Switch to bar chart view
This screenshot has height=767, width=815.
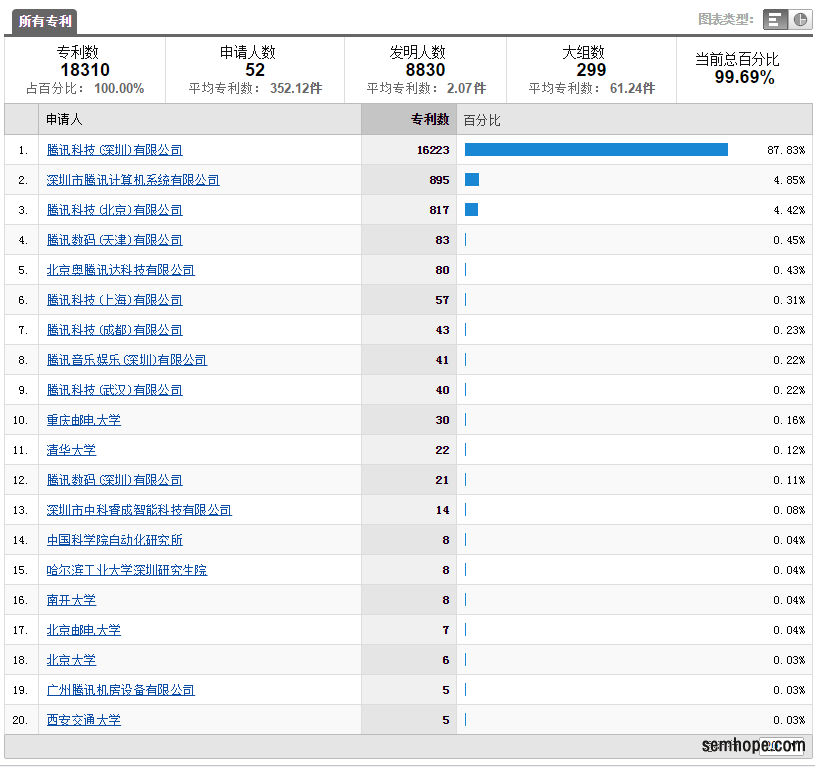pyautogui.click(x=775, y=20)
